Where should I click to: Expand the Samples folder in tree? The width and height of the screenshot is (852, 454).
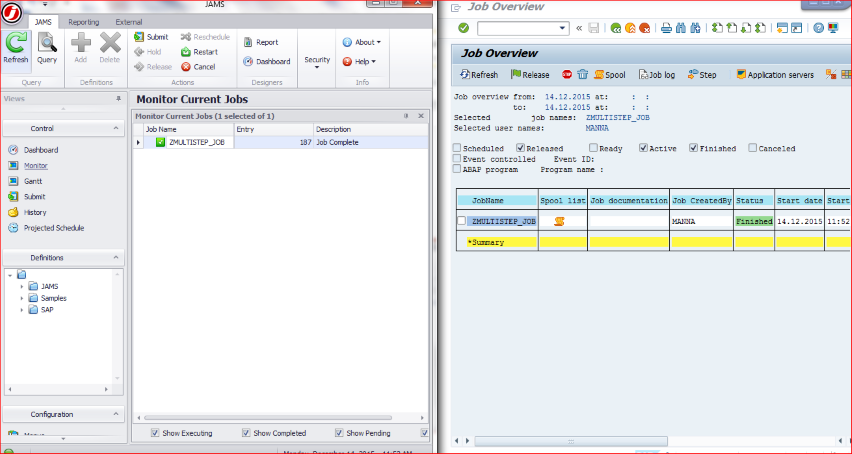[x=22, y=298]
